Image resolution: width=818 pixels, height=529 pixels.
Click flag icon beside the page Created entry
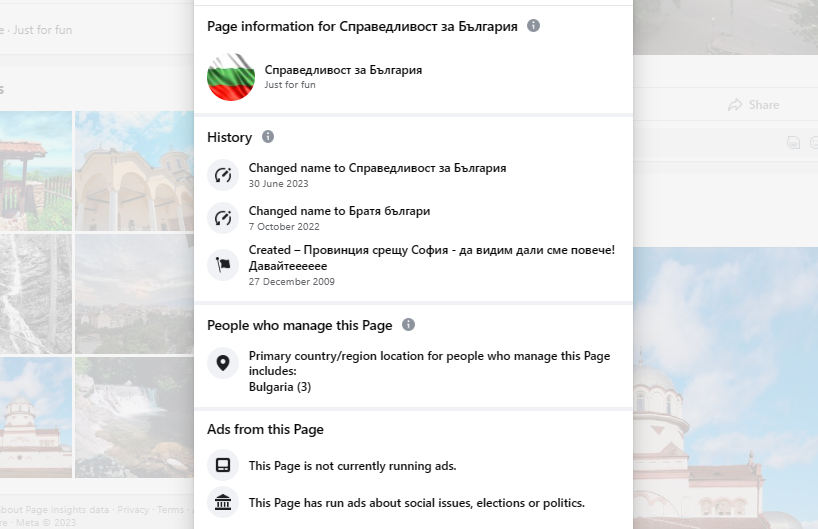pyautogui.click(x=223, y=264)
